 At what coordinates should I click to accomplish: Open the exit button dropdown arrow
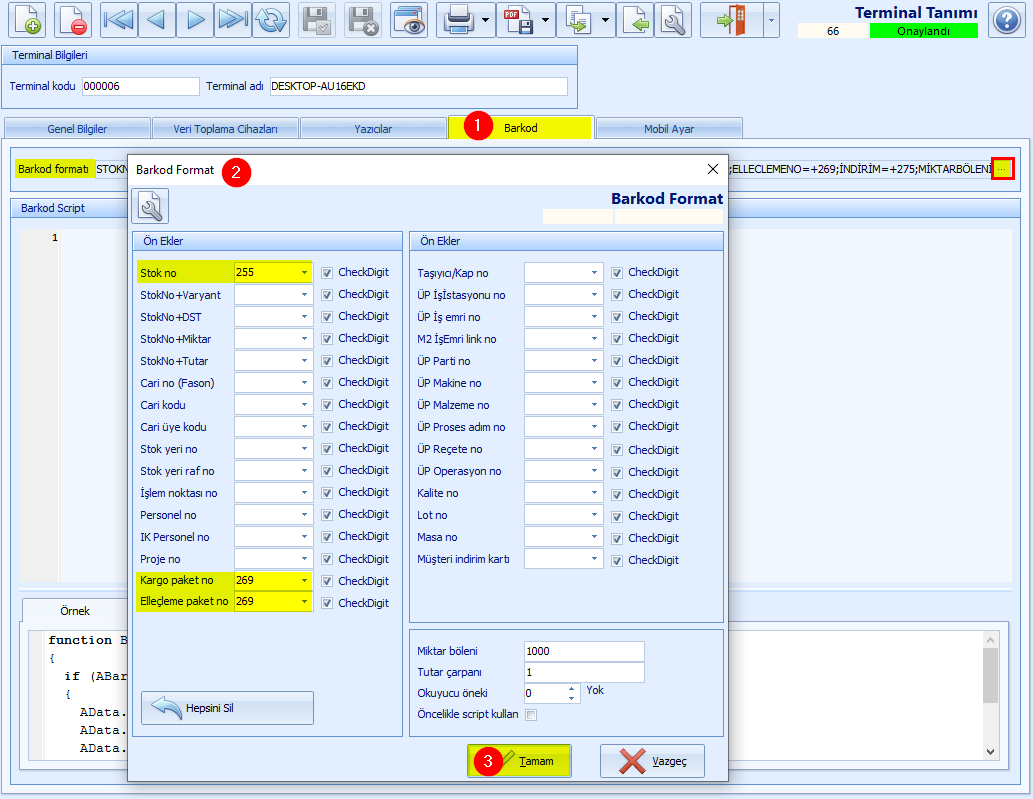[x=771, y=20]
